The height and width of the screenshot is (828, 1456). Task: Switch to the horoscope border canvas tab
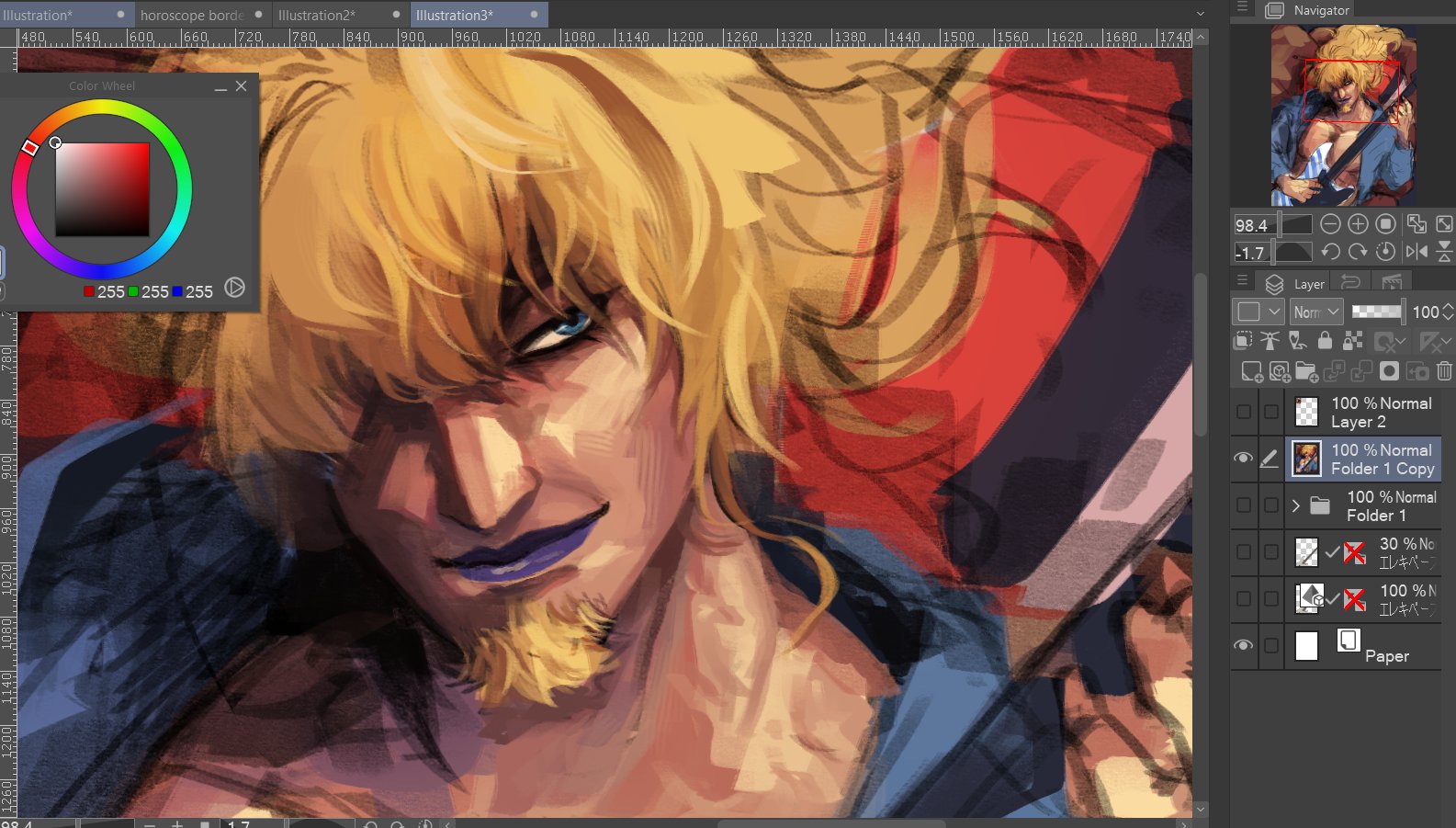191,15
